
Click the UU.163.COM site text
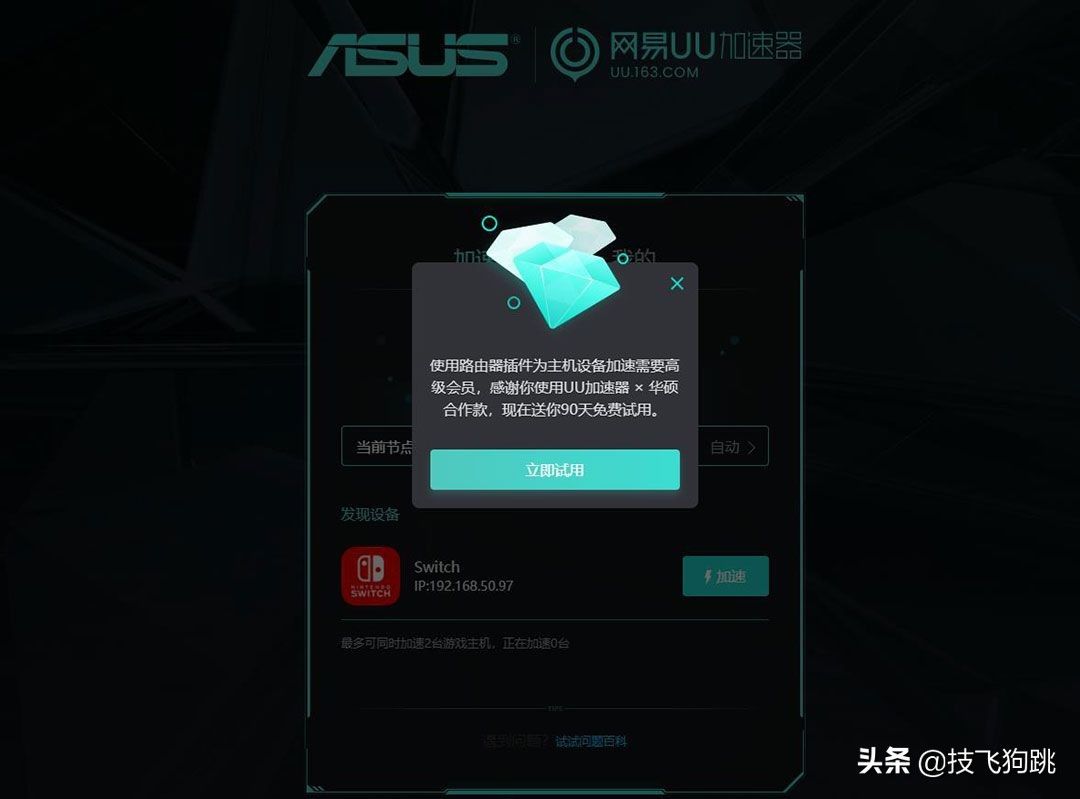(x=654, y=72)
